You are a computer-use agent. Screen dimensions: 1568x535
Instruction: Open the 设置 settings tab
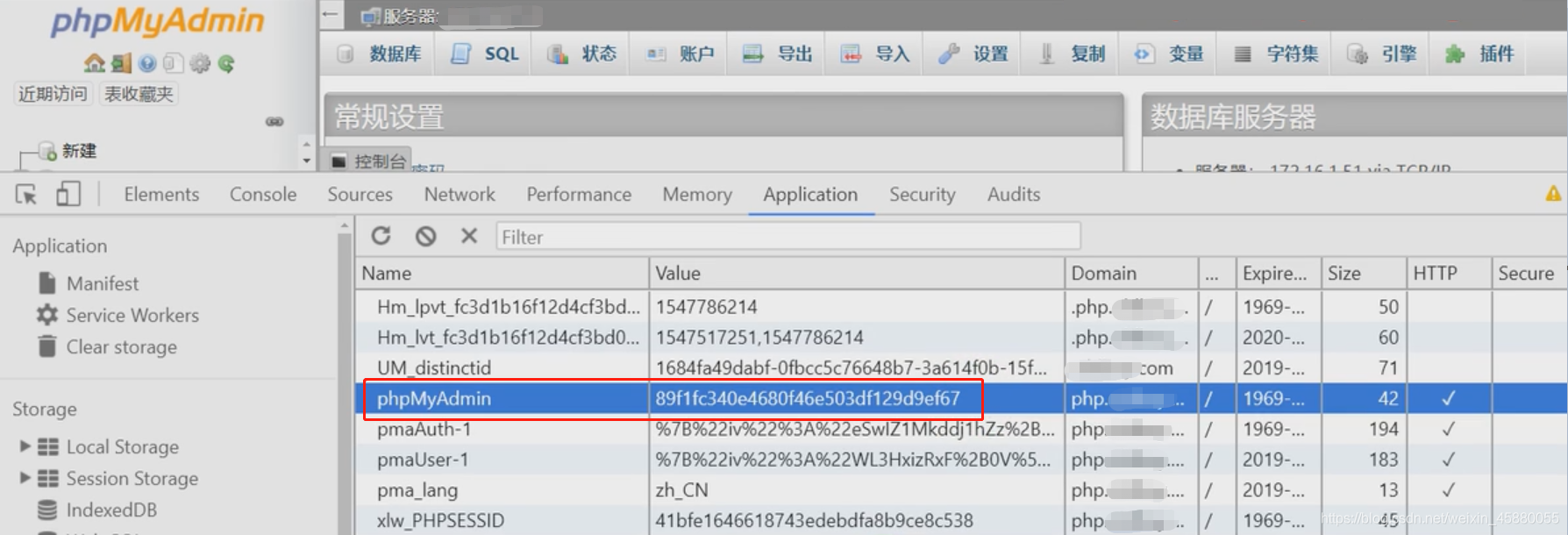pyautogui.click(x=973, y=53)
